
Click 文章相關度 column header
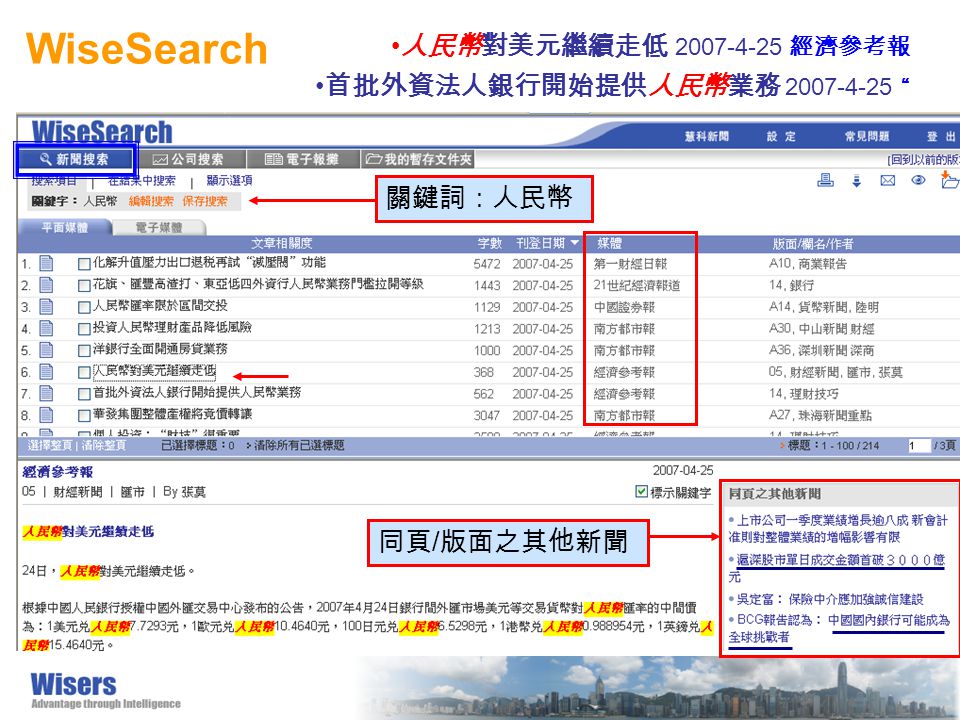point(282,243)
